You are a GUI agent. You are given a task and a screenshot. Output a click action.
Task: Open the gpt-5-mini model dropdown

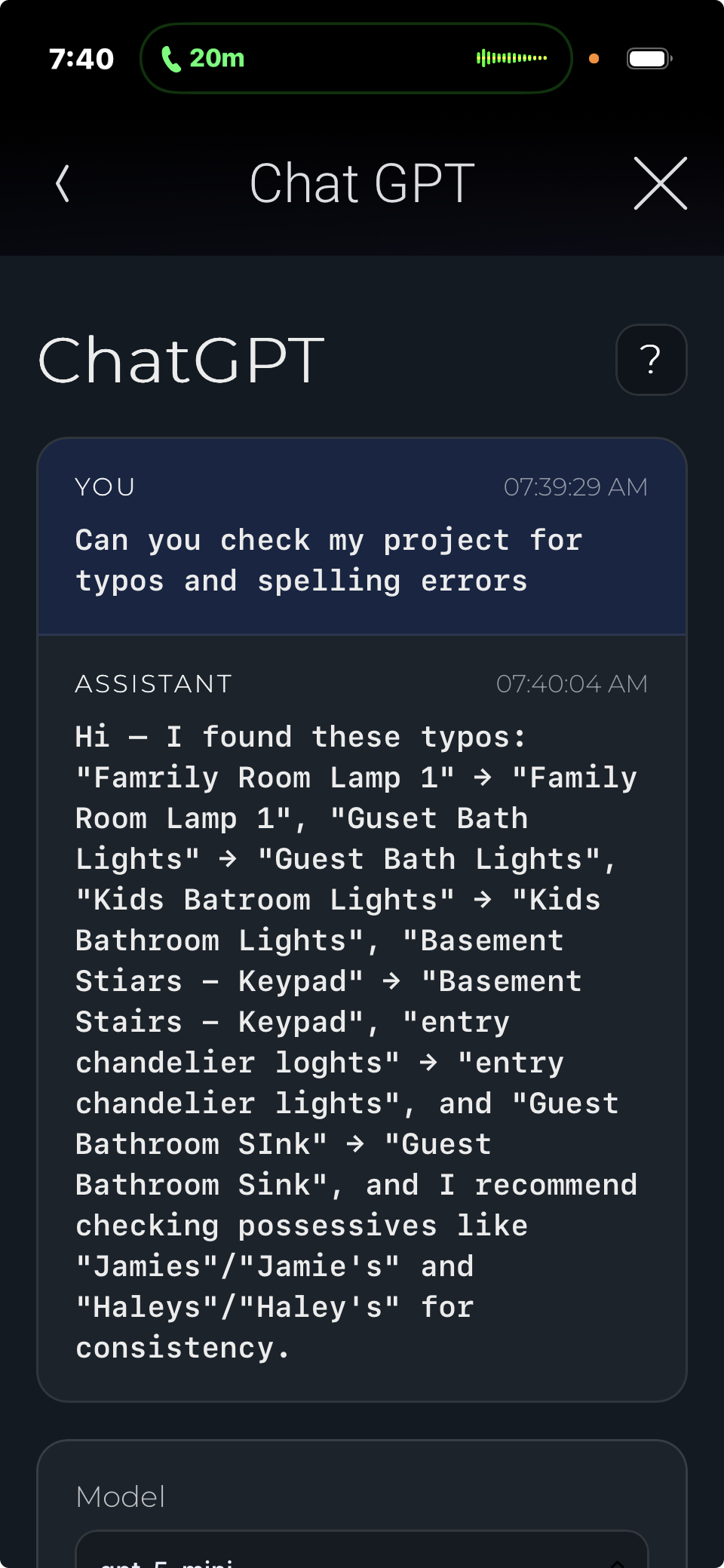(362, 1555)
